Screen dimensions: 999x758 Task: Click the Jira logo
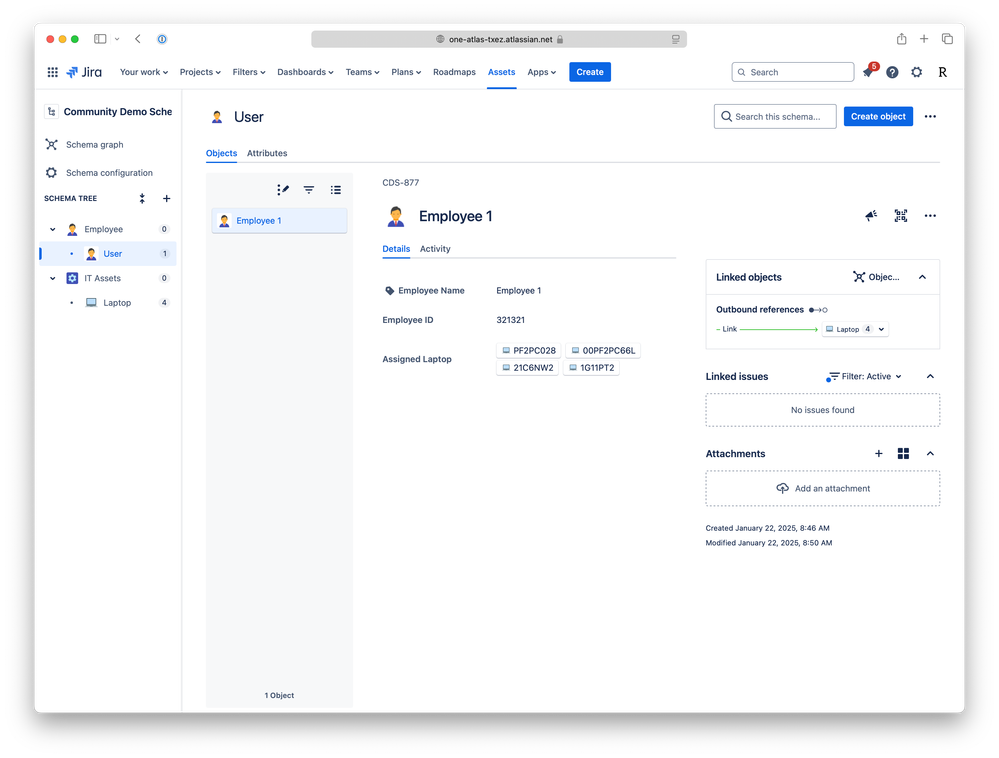[x=84, y=72]
